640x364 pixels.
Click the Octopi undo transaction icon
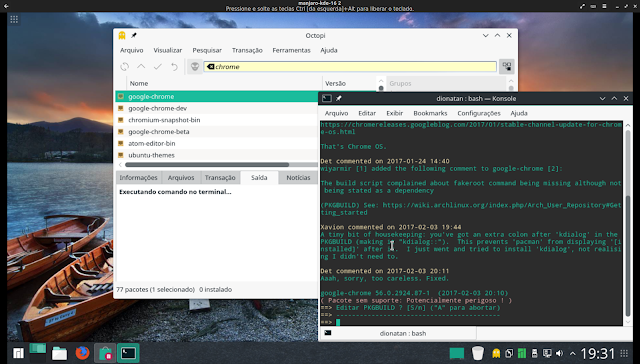click(x=174, y=67)
